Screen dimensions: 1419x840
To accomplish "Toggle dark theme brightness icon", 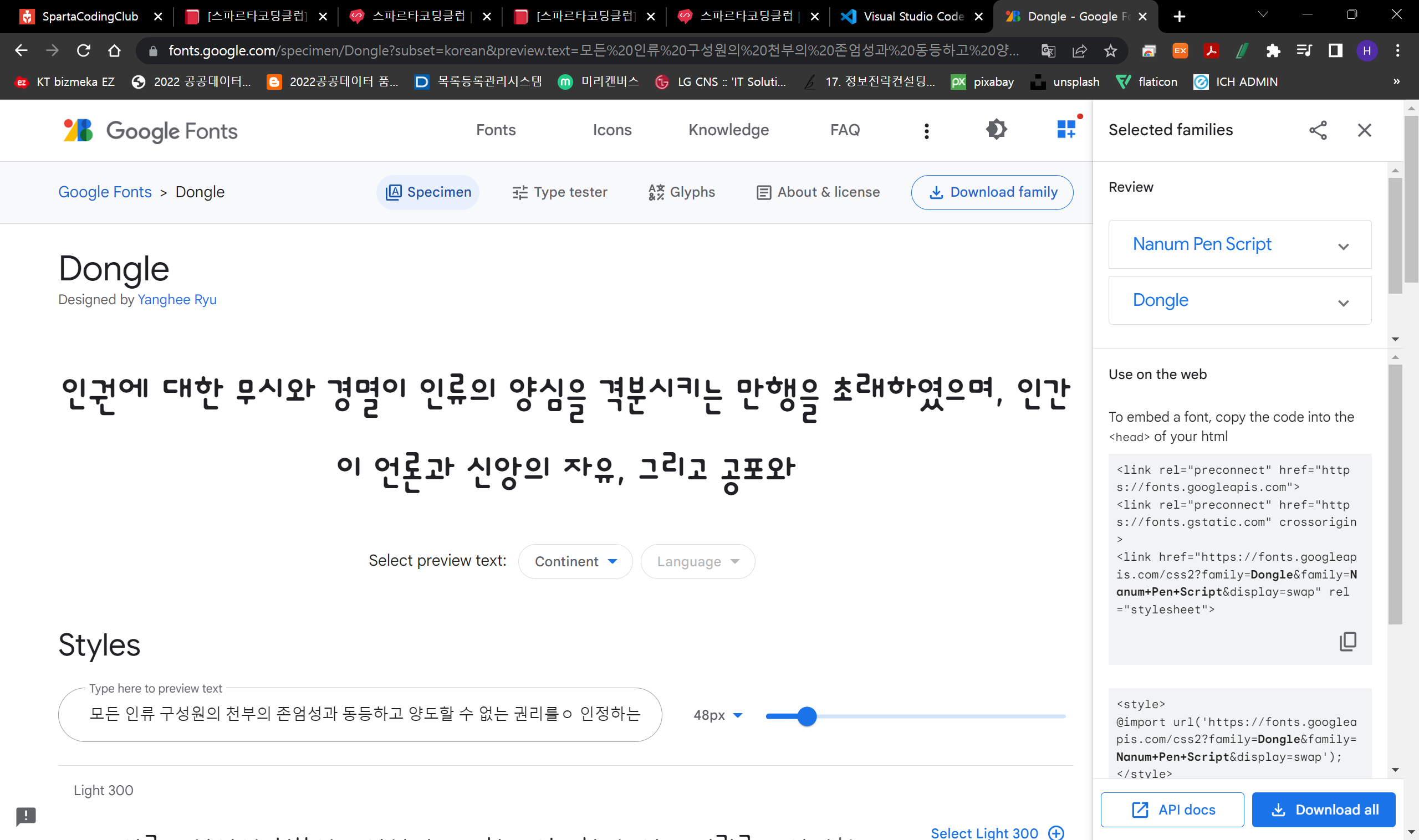I will pos(997,130).
